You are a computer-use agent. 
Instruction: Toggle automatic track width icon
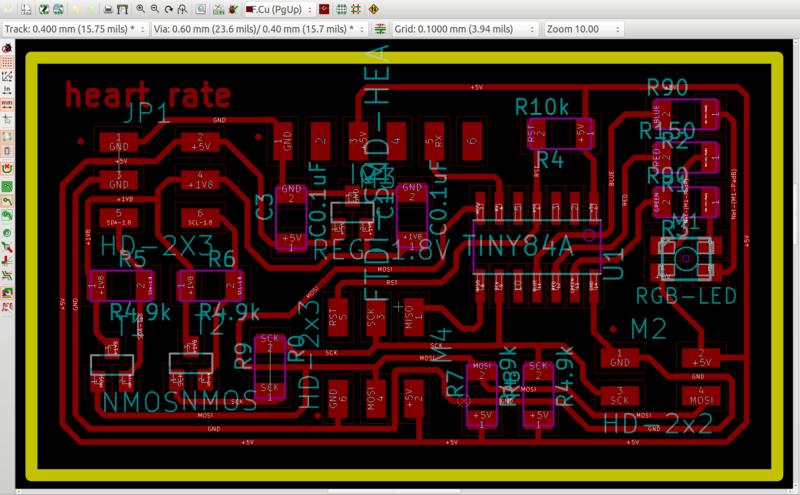tap(380, 29)
